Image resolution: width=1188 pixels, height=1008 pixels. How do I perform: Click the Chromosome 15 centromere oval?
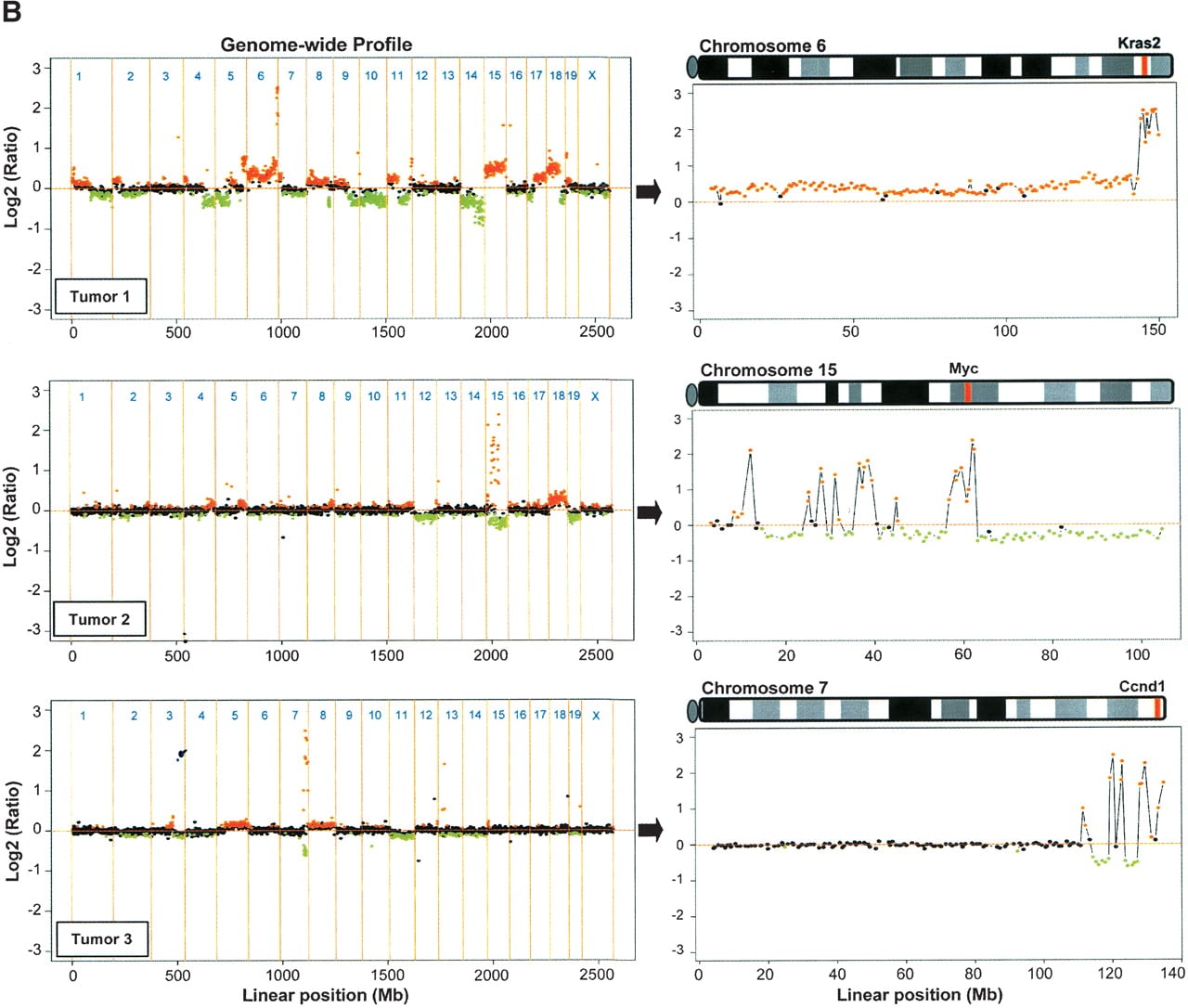tap(691, 393)
